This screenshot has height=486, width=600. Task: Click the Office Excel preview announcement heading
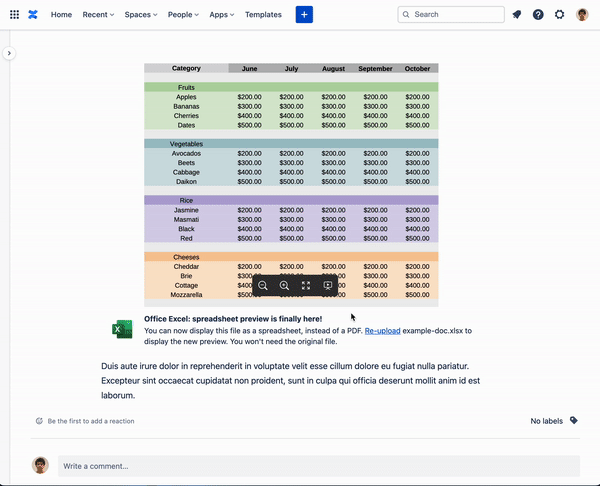(x=233, y=319)
